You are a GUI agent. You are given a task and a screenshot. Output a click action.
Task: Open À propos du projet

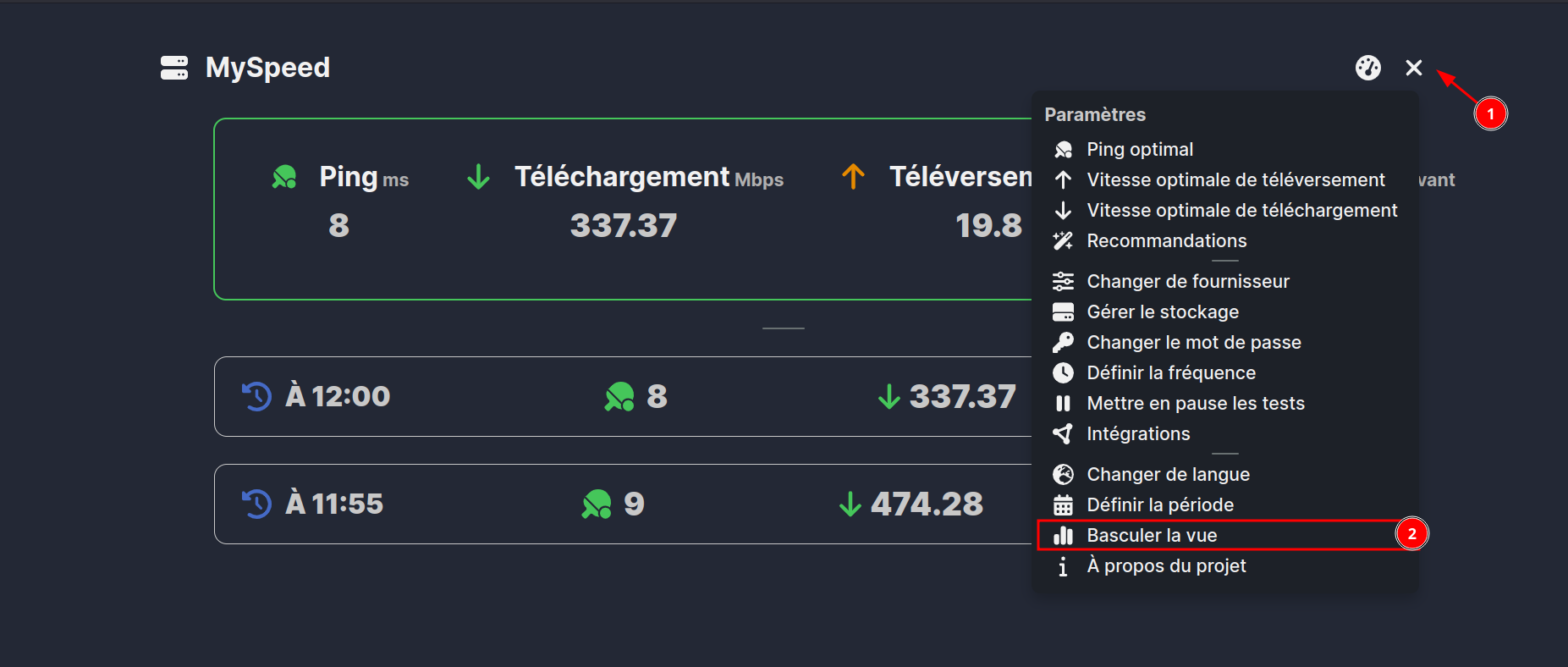click(x=1165, y=566)
